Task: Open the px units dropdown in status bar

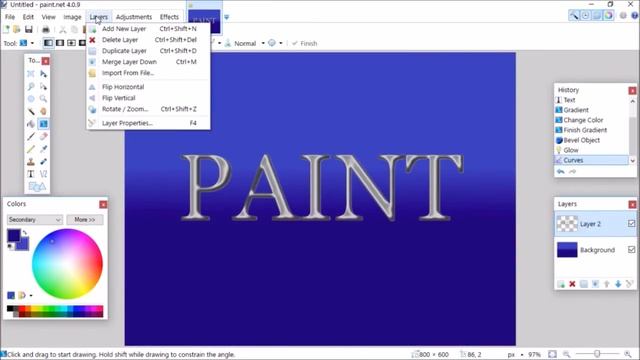Action: [522, 355]
